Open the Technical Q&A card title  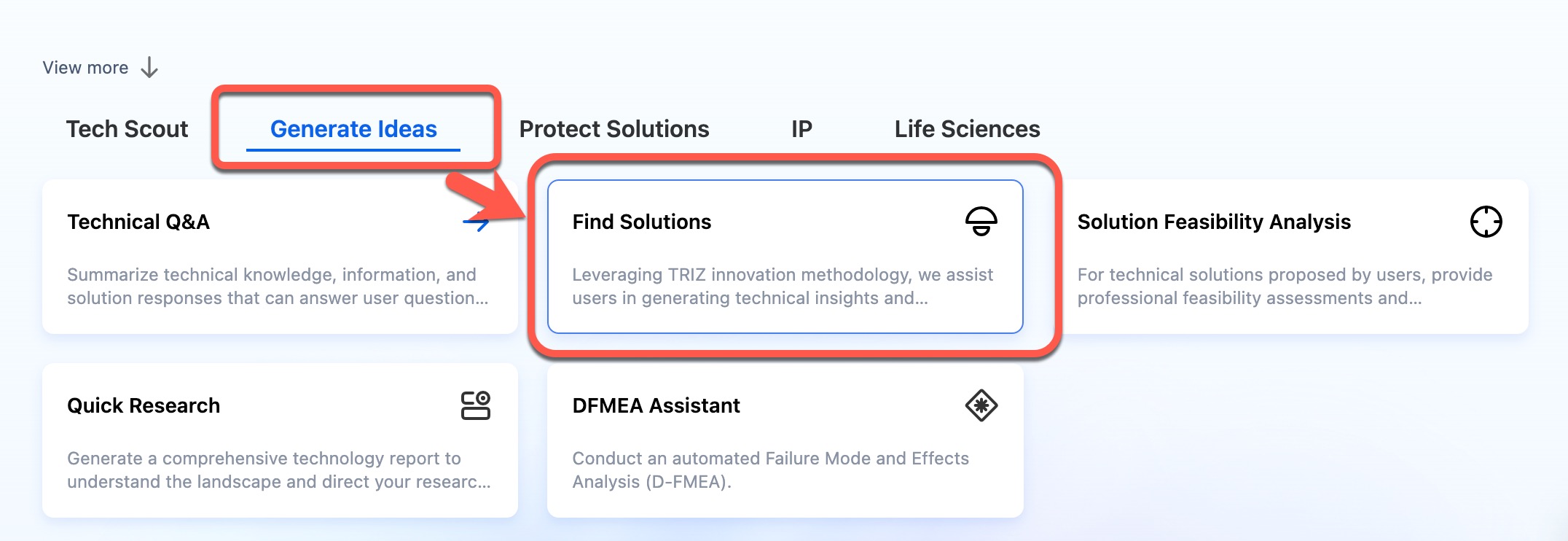138,222
